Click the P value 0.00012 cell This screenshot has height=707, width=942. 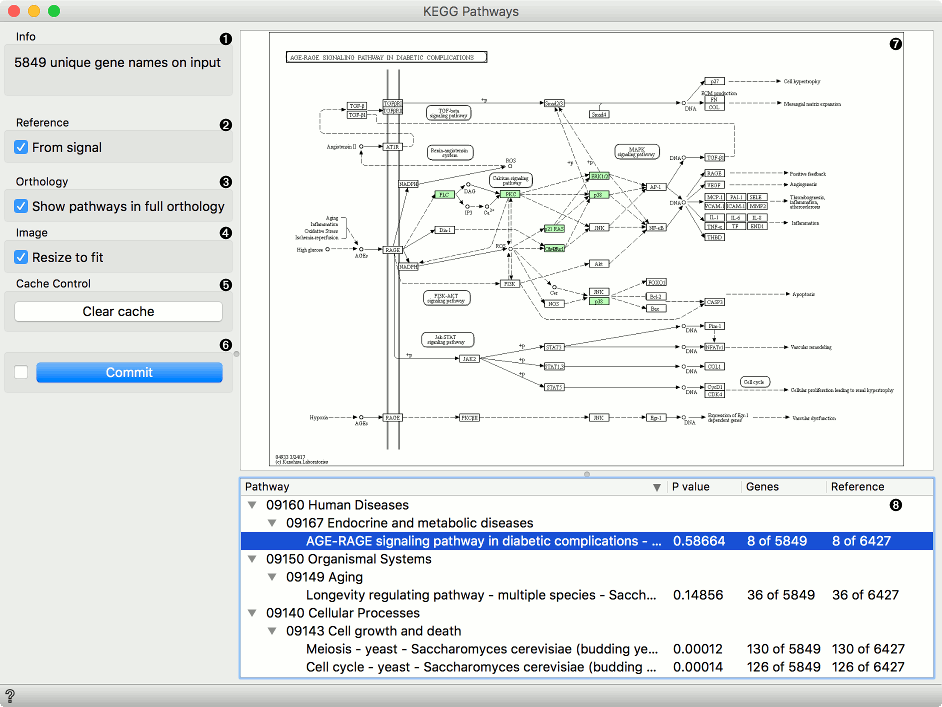click(698, 649)
